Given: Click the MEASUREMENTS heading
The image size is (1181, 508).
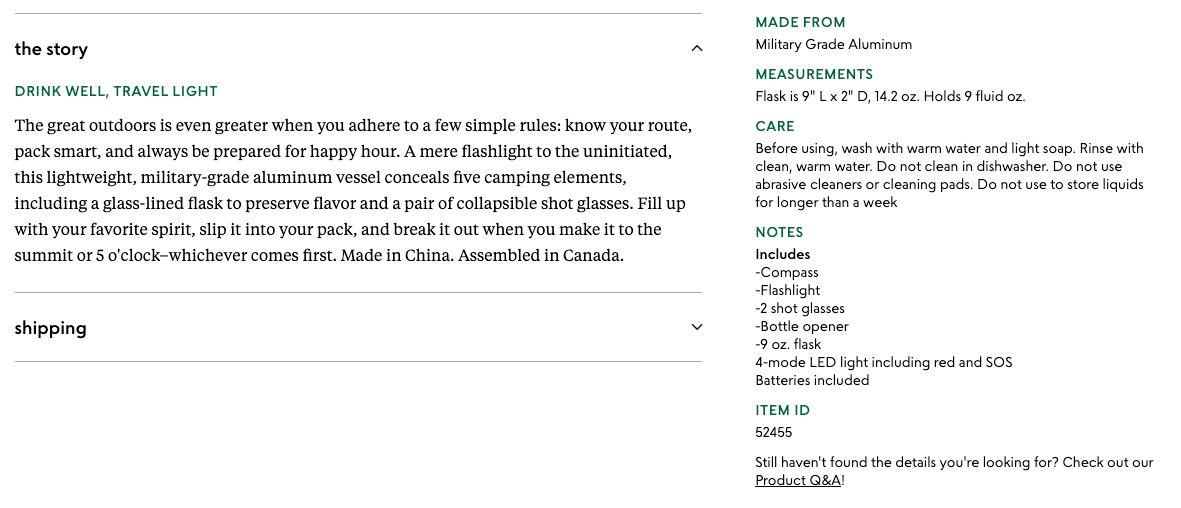Looking at the screenshot, I should click(814, 74).
